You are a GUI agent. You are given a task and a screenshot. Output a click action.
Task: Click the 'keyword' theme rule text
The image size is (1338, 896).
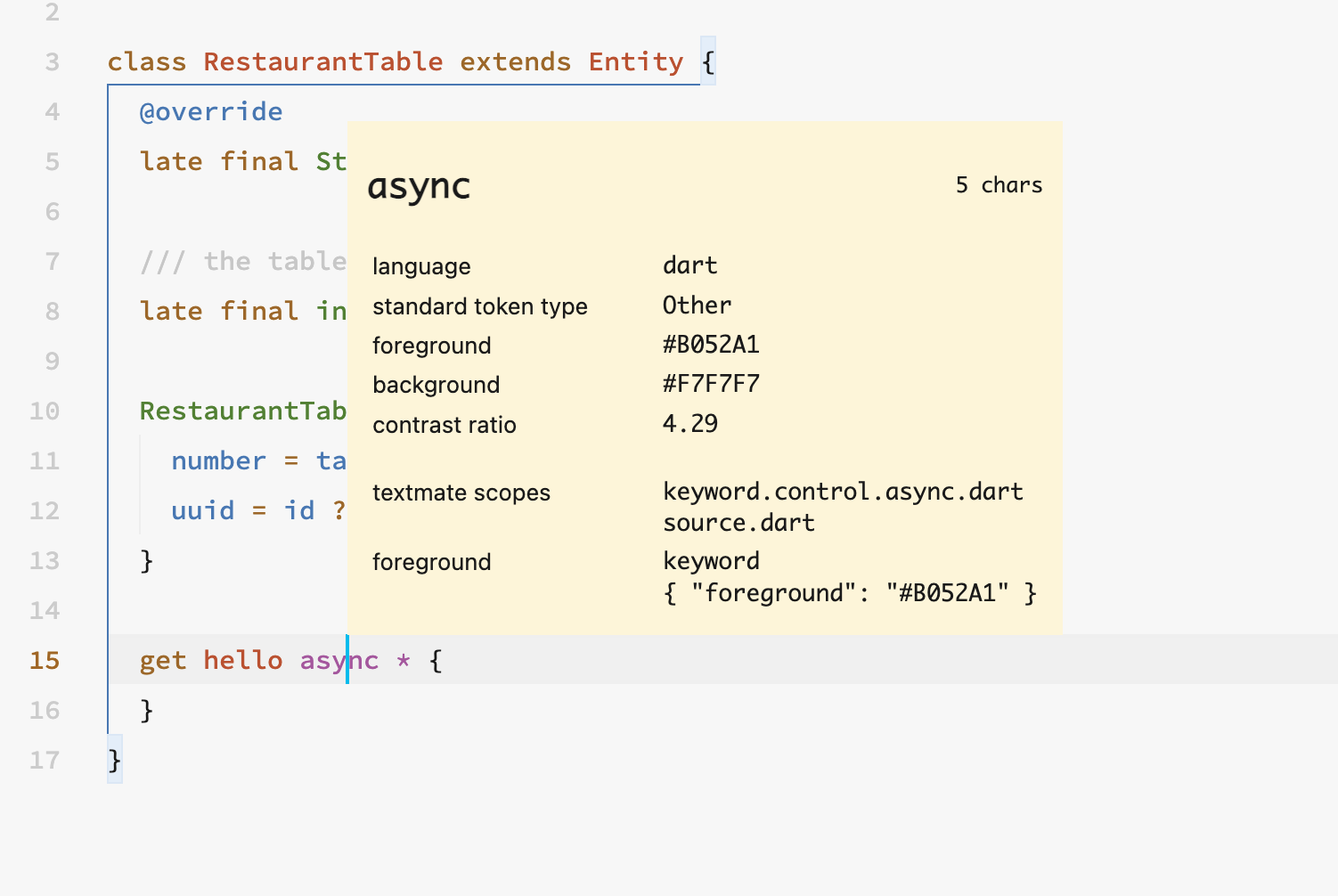tap(711, 562)
